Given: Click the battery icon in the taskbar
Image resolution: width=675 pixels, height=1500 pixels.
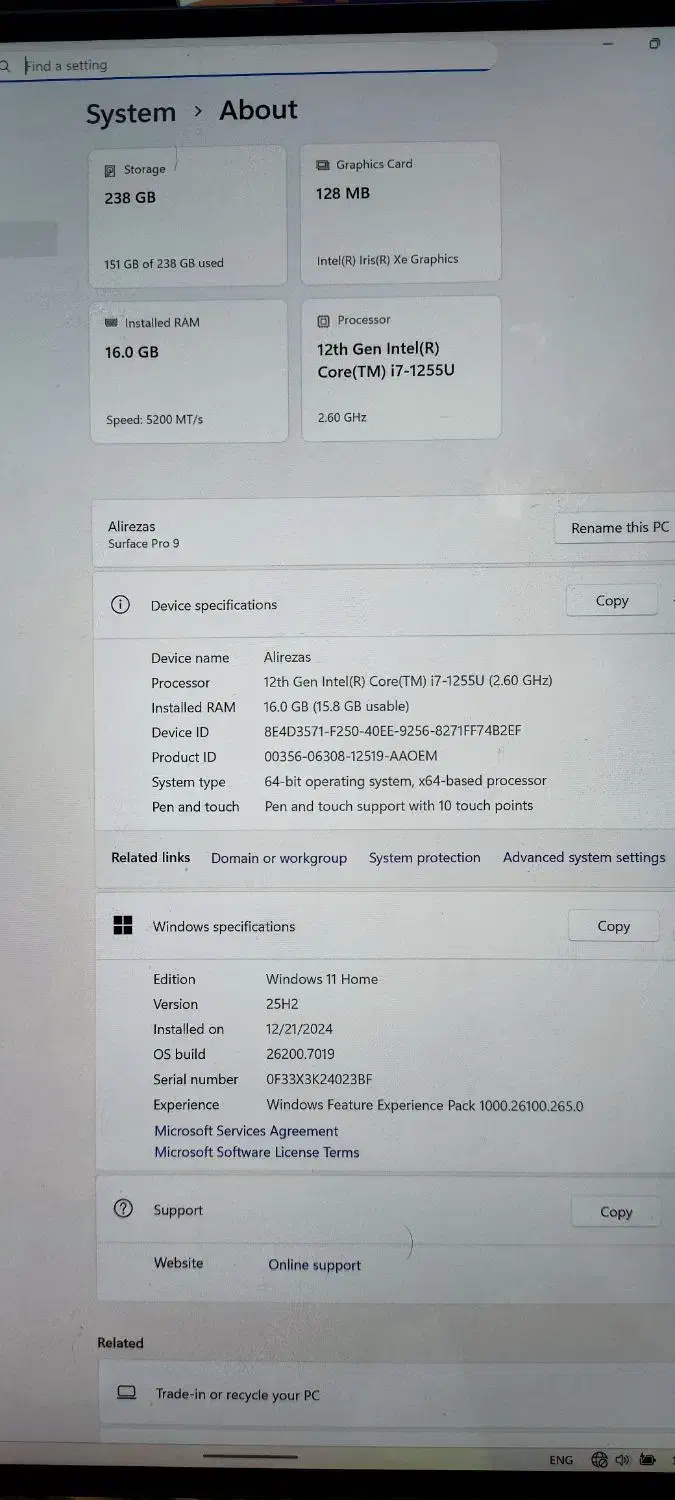Looking at the screenshot, I should click(647, 1460).
